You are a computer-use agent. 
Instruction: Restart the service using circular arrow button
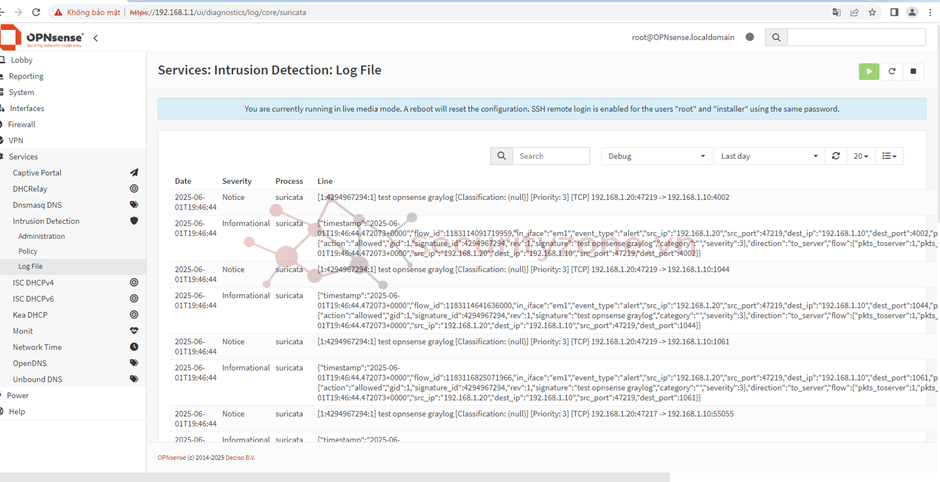(x=891, y=71)
